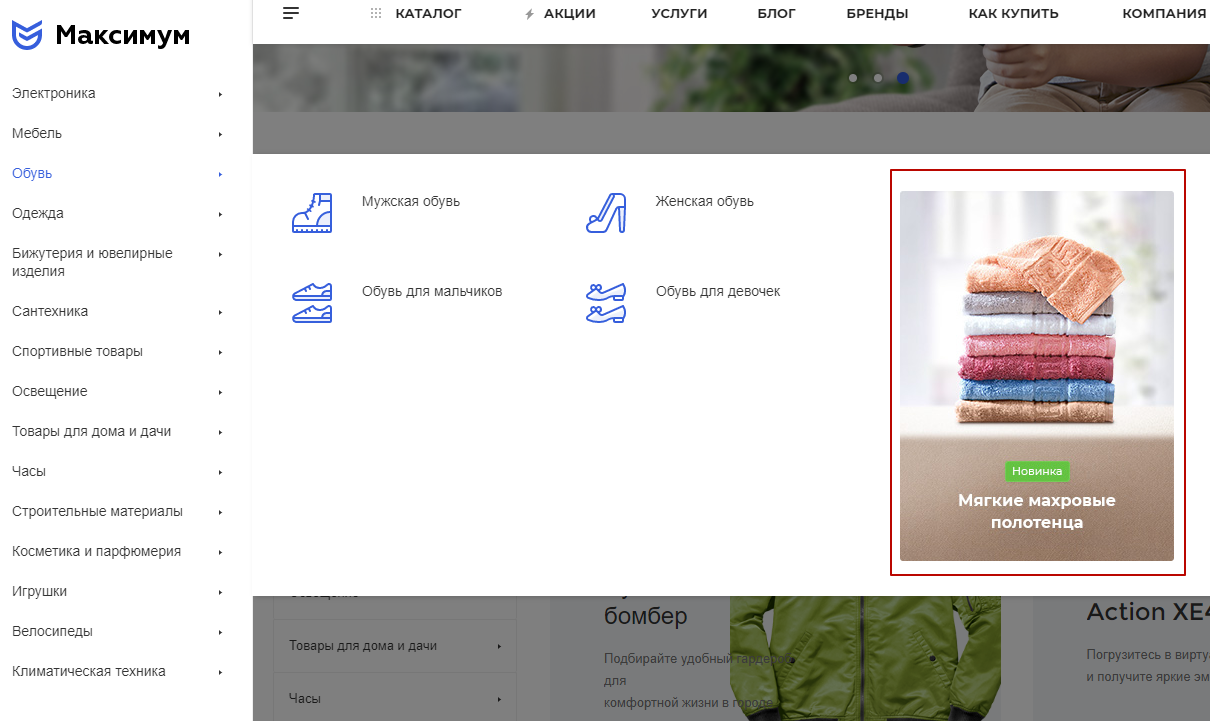The width and height of the screenshot is (1210, 721).
Task: Expand Климатическая техника submenu arrow
Action: coord(220,672)
